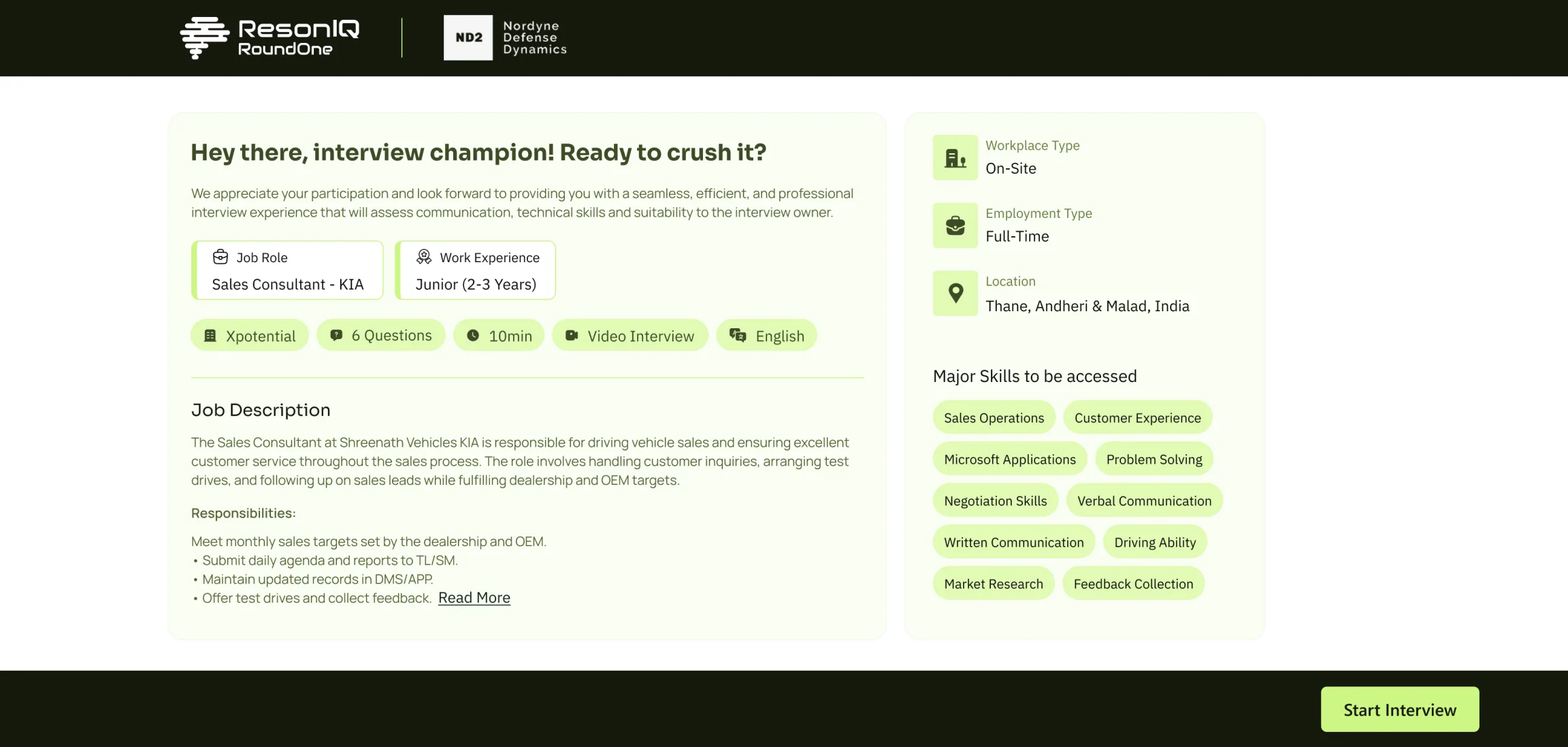Click the Job Role briefcase icon
Image resolution: width=1568 pixels, height=747 pixels.
click(220, 257)
